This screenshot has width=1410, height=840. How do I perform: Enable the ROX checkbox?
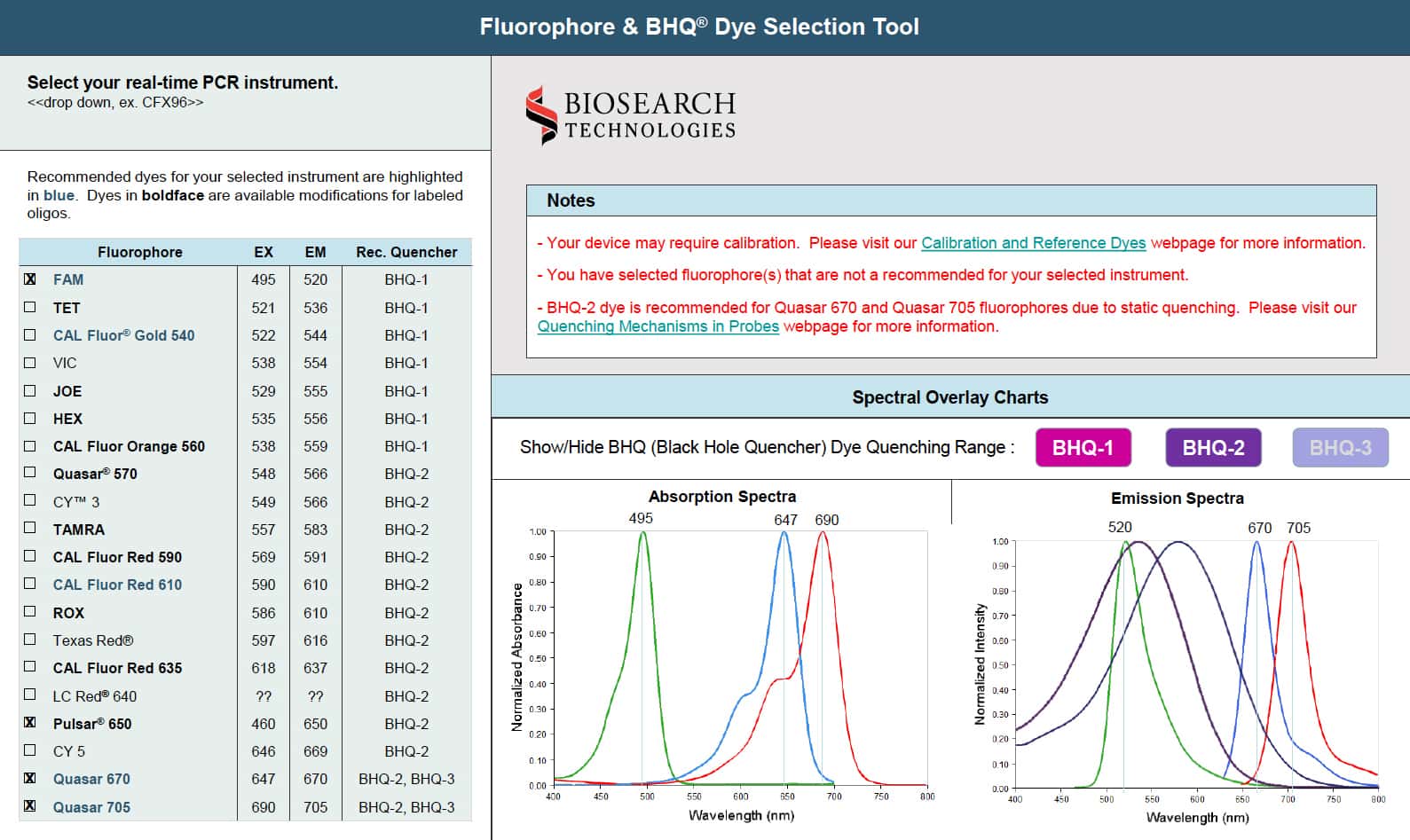tap(30, 612)
